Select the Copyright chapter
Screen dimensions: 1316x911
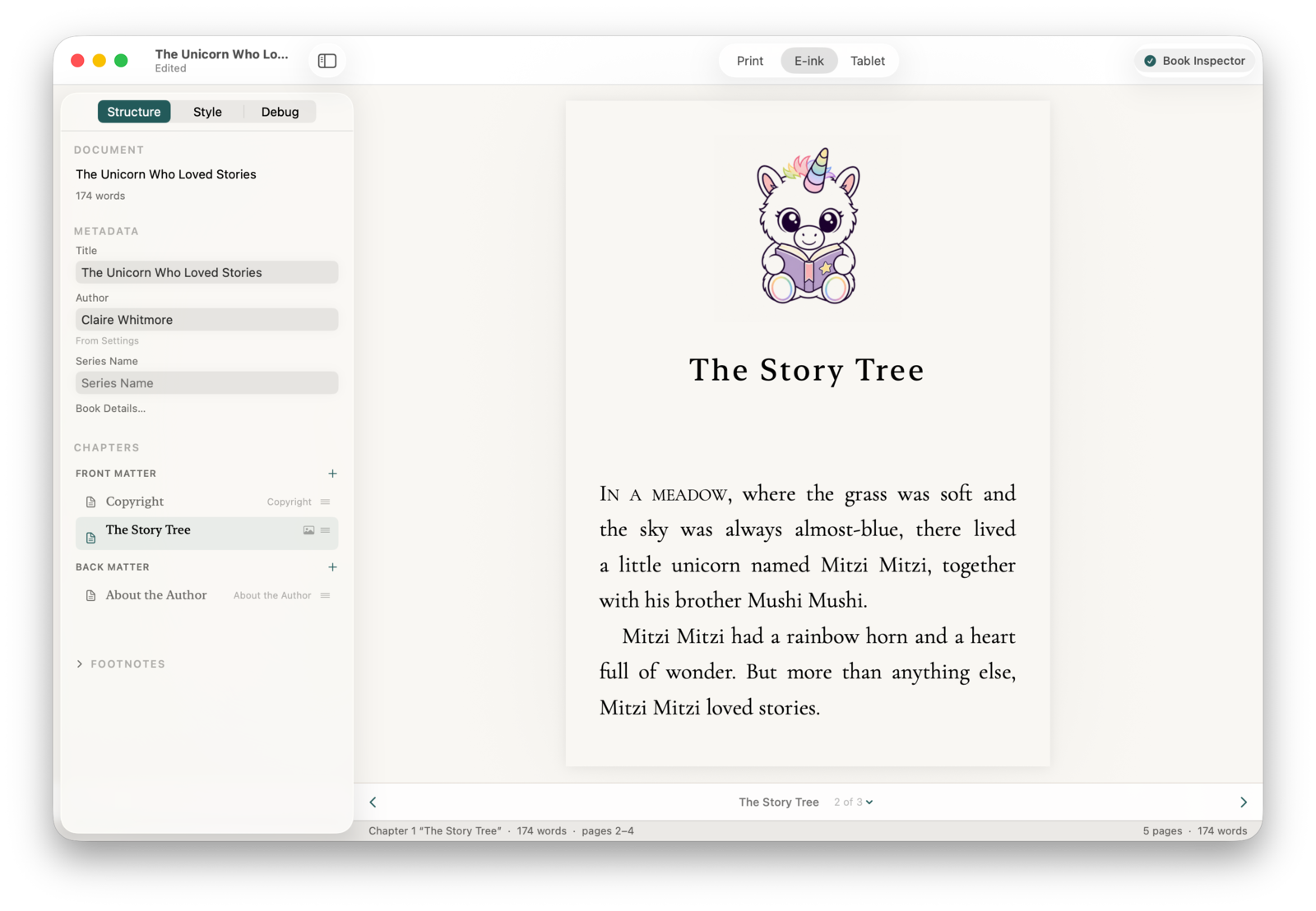207,502
